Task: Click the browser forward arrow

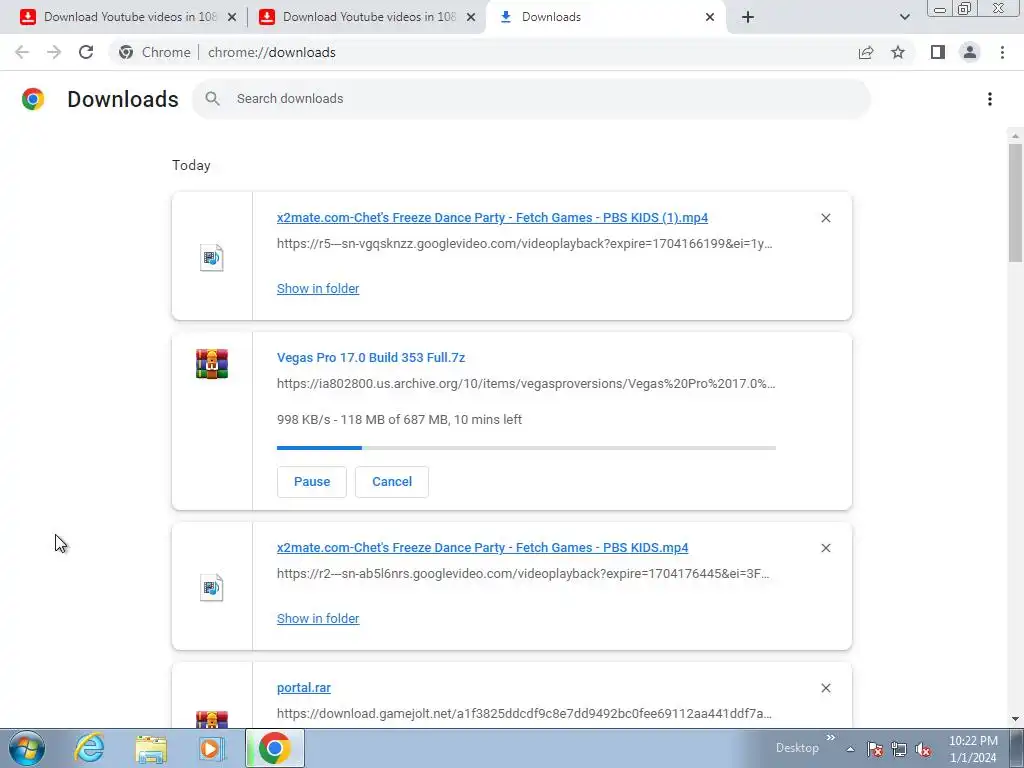Action: pyautogui.click(x=54, y=52)
